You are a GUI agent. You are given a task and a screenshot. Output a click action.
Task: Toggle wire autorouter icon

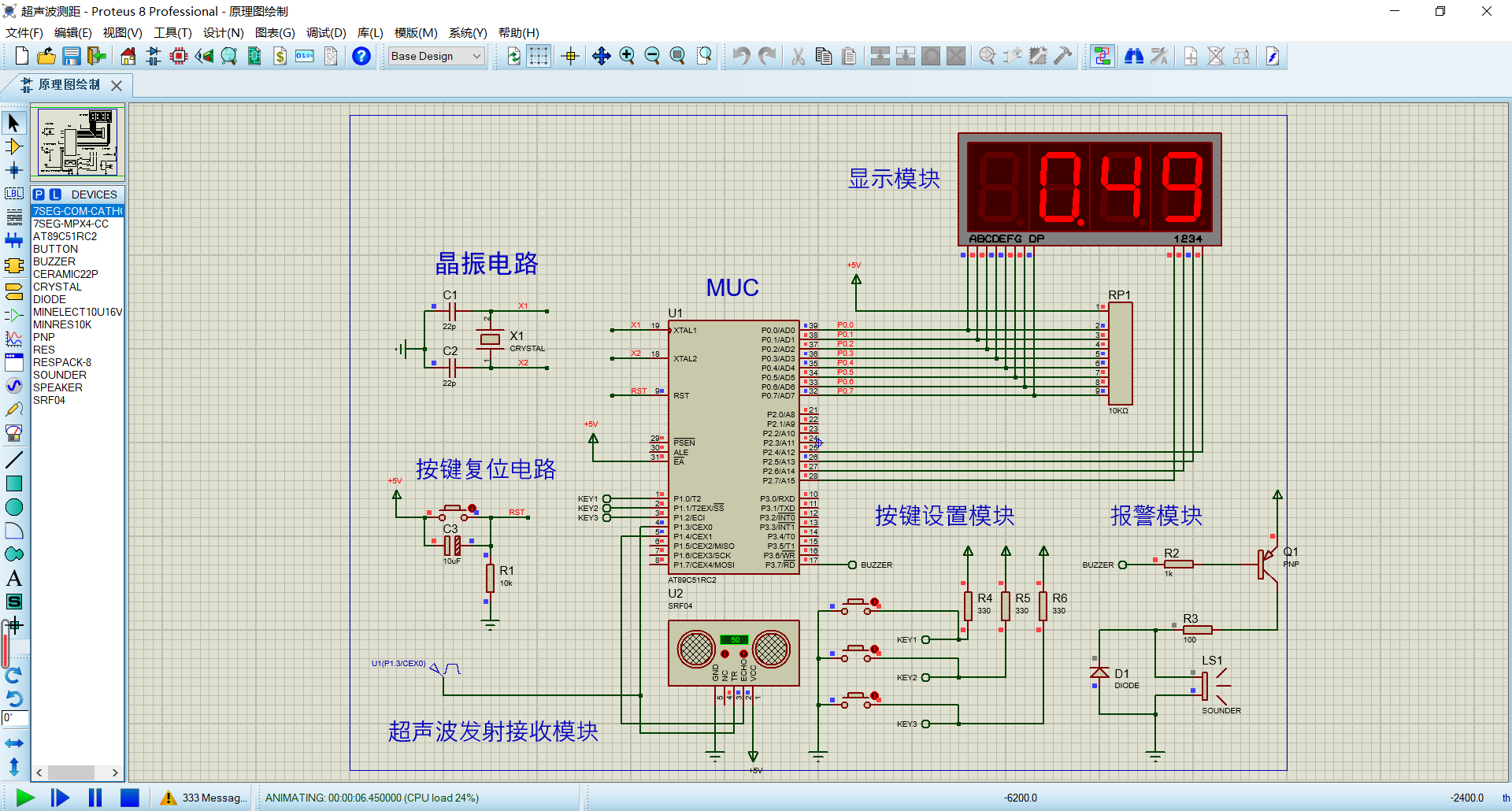[x=1102, y=56]
